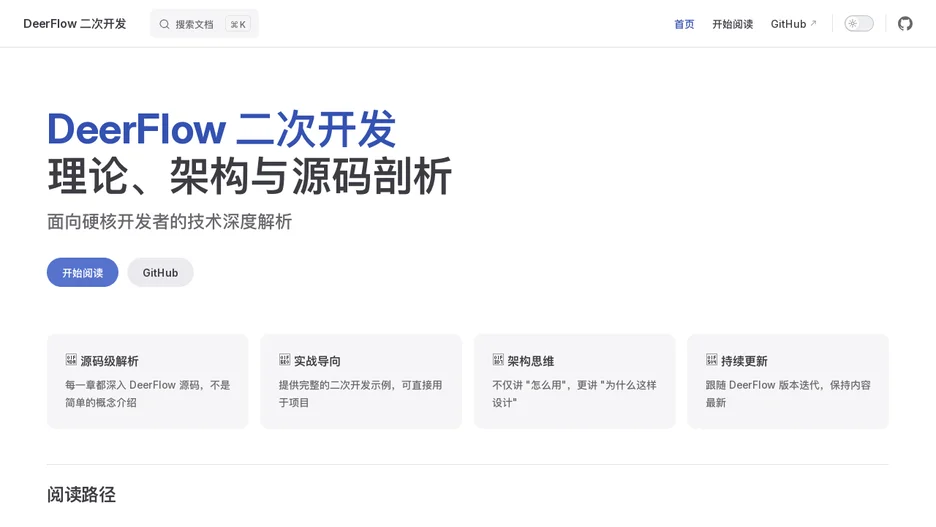The width and height of the screenshot is (936, 527).
Task: Click the description text under 跟随 DeerFlow 版本迭代
Action: pyautogui.click(x=788, y=394)
